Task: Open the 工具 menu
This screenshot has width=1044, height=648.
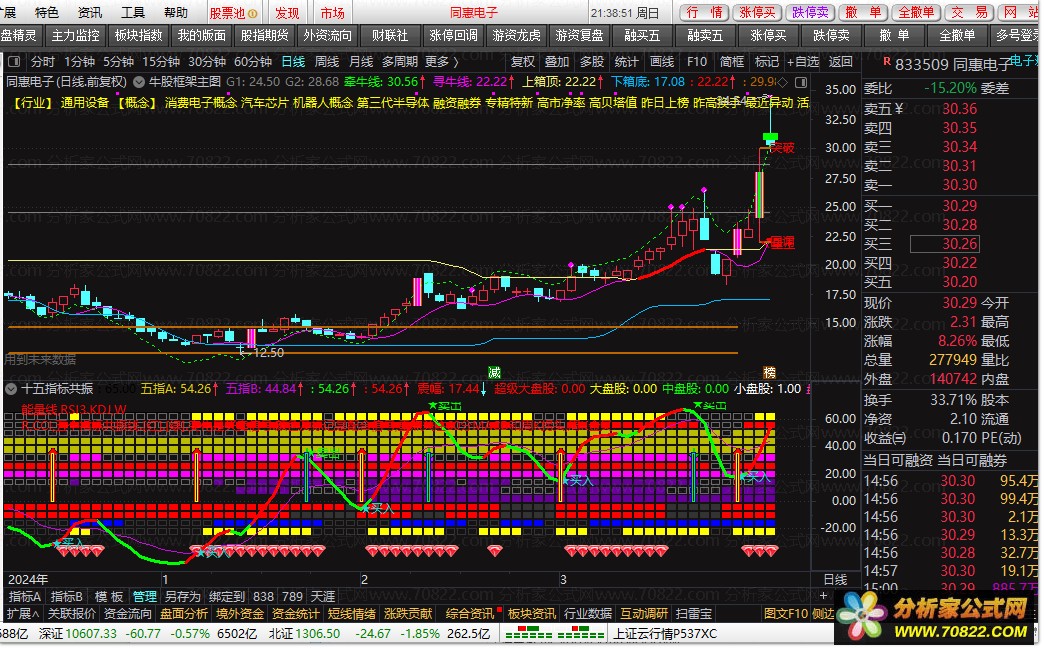Action: pos(133,13)
